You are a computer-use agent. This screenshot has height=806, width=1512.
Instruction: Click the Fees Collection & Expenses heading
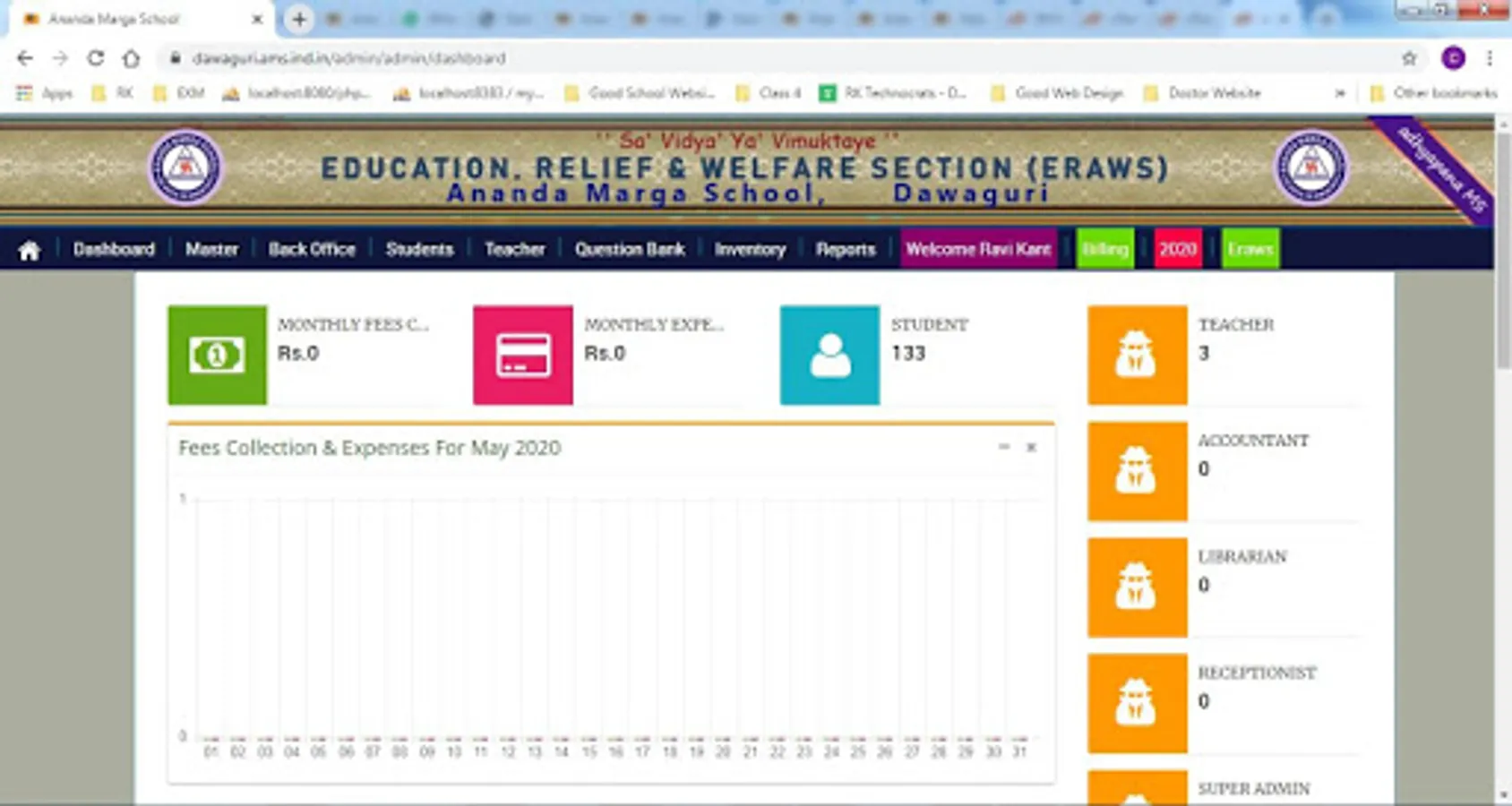click(369, 448)
